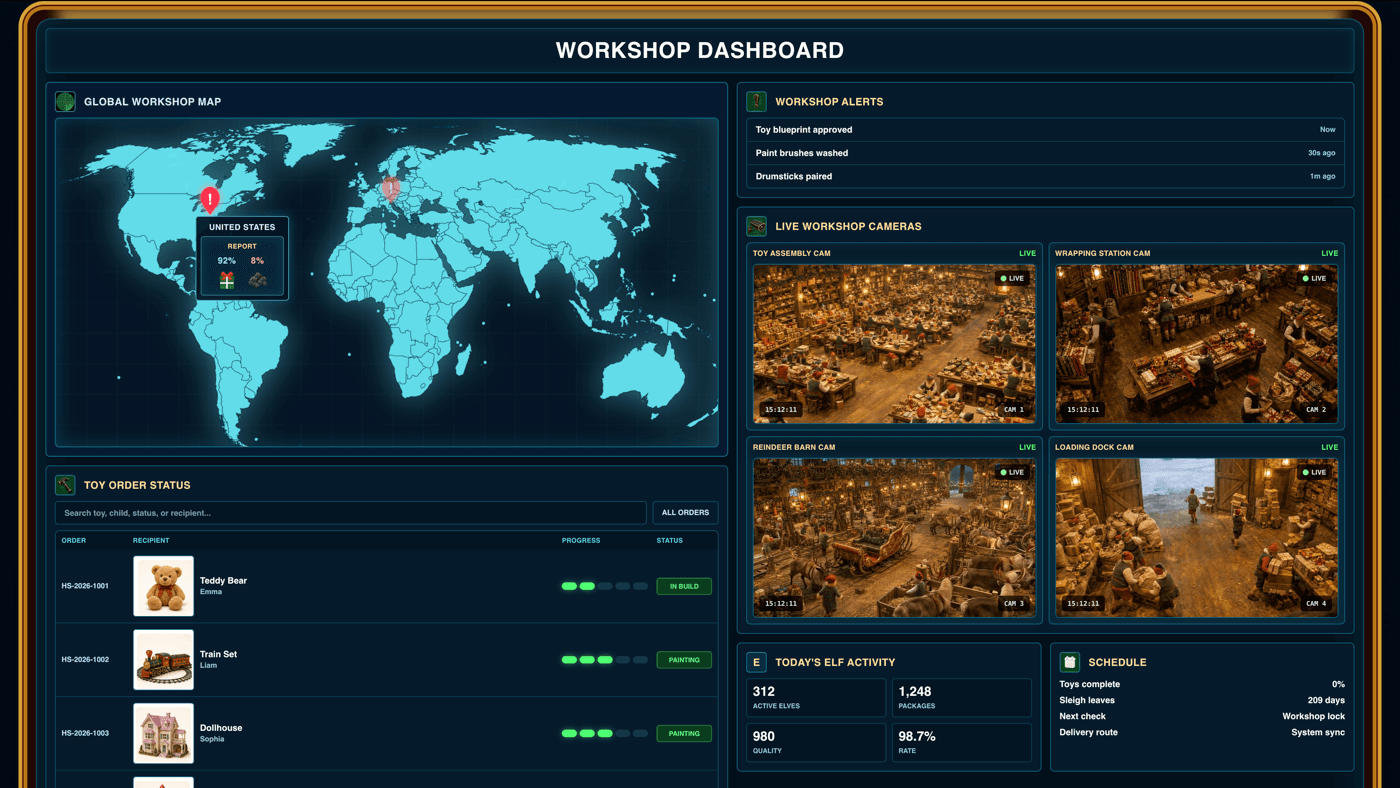This screenshot has width=1400, height=788.
Task: Click the Workshop Alerts panel icon
Action: click(757, 101)
